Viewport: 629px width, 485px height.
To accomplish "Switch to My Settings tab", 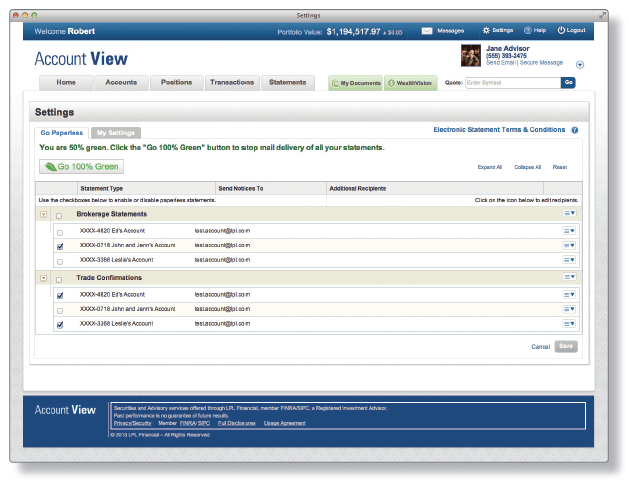I will 116,133.
